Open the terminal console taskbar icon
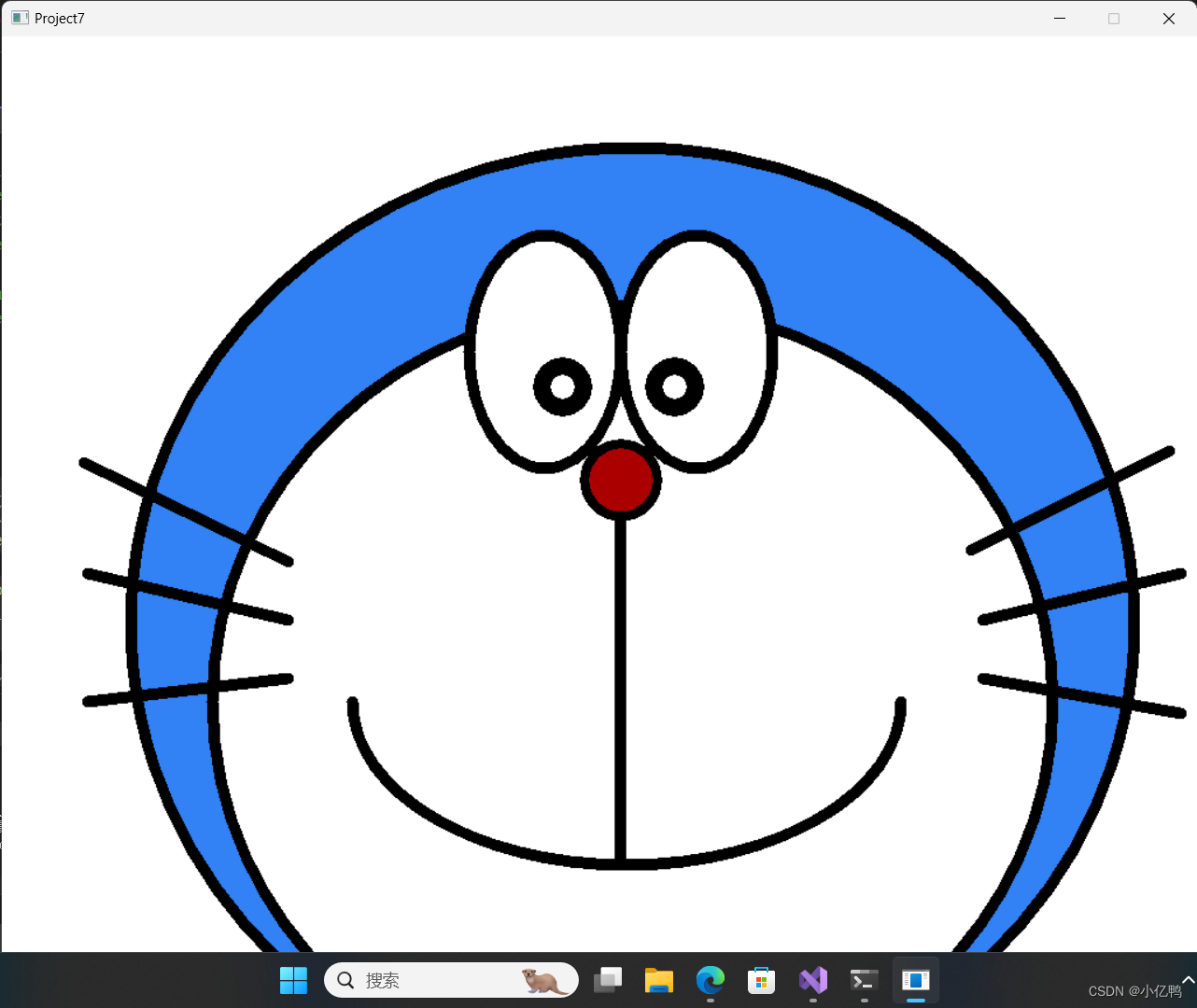Viewport: 1197px width, 1008px height. coord(865,980)
